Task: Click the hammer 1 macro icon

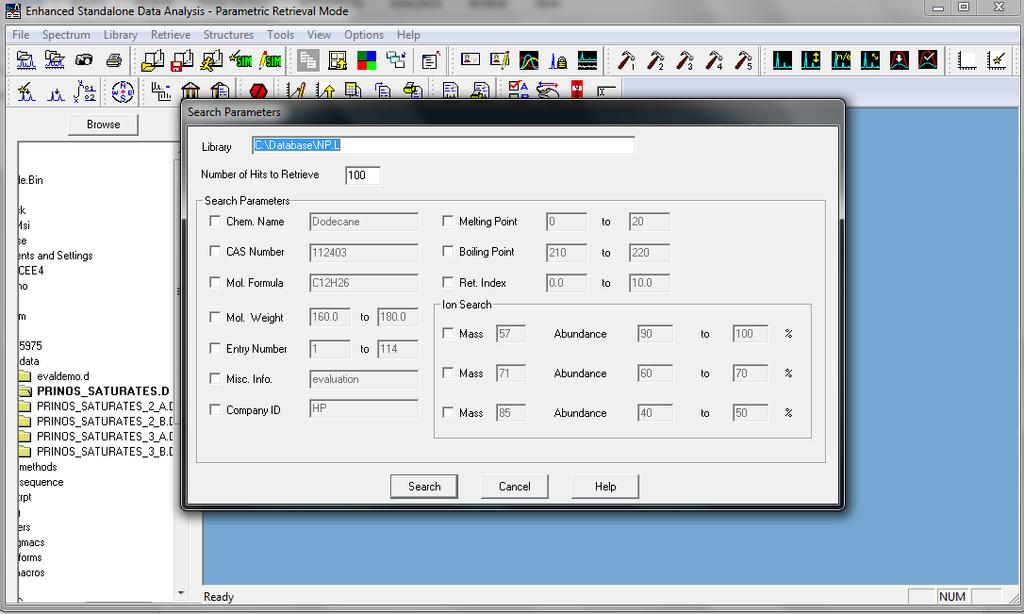Action: 626,61
